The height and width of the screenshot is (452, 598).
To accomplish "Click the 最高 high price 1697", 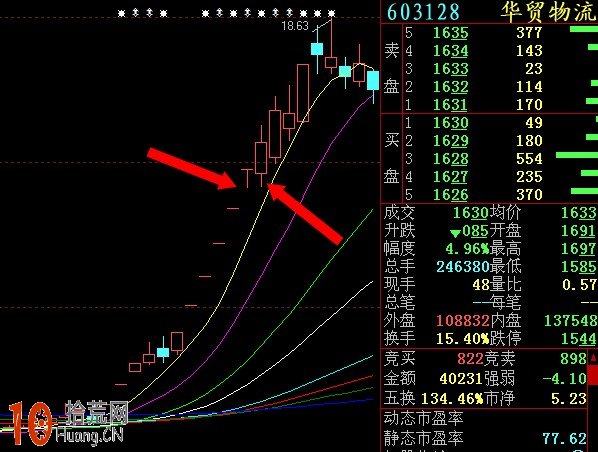I will click(578, 249).
